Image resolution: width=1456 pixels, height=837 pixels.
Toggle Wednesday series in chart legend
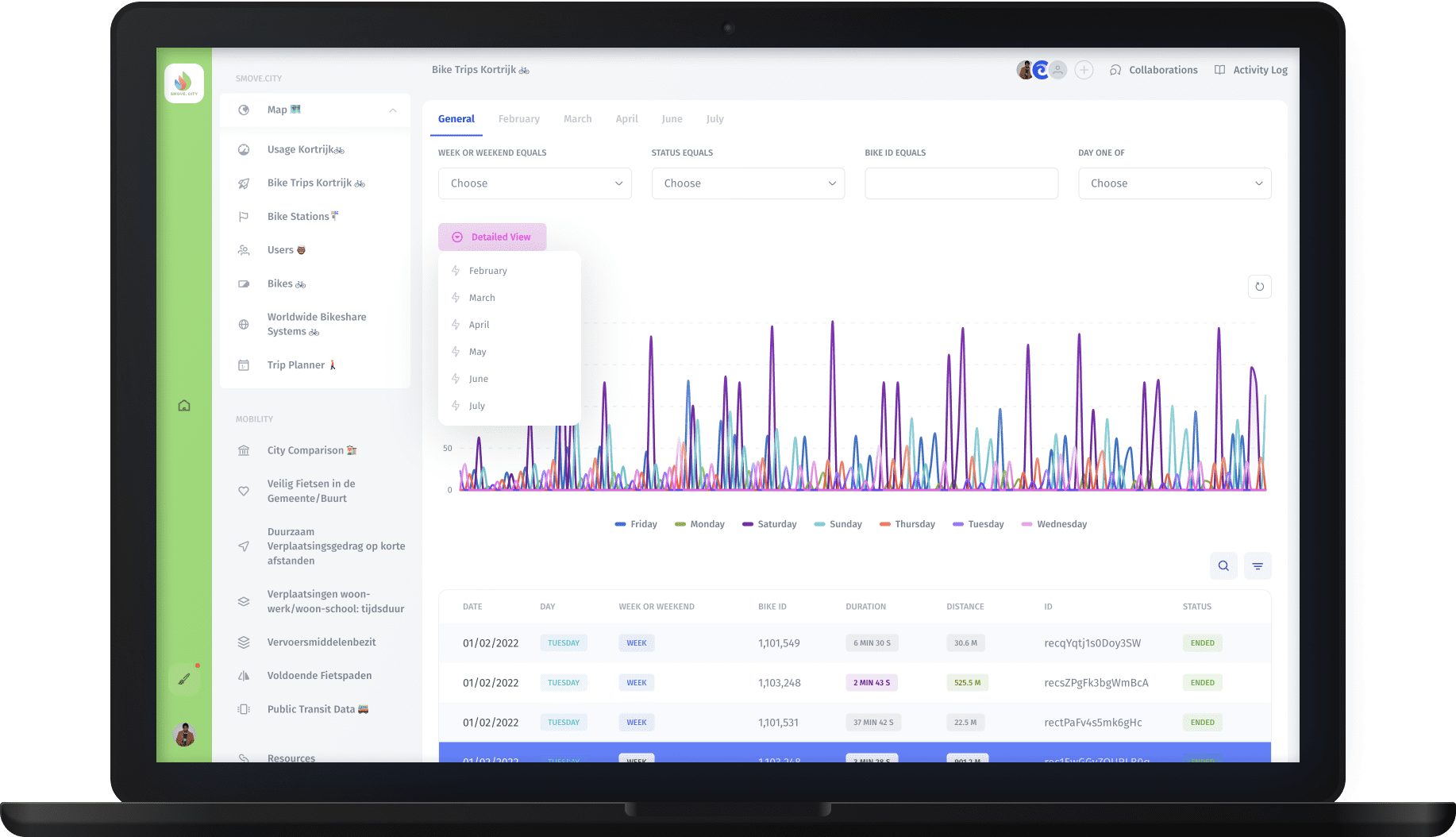click(1053, 524)
